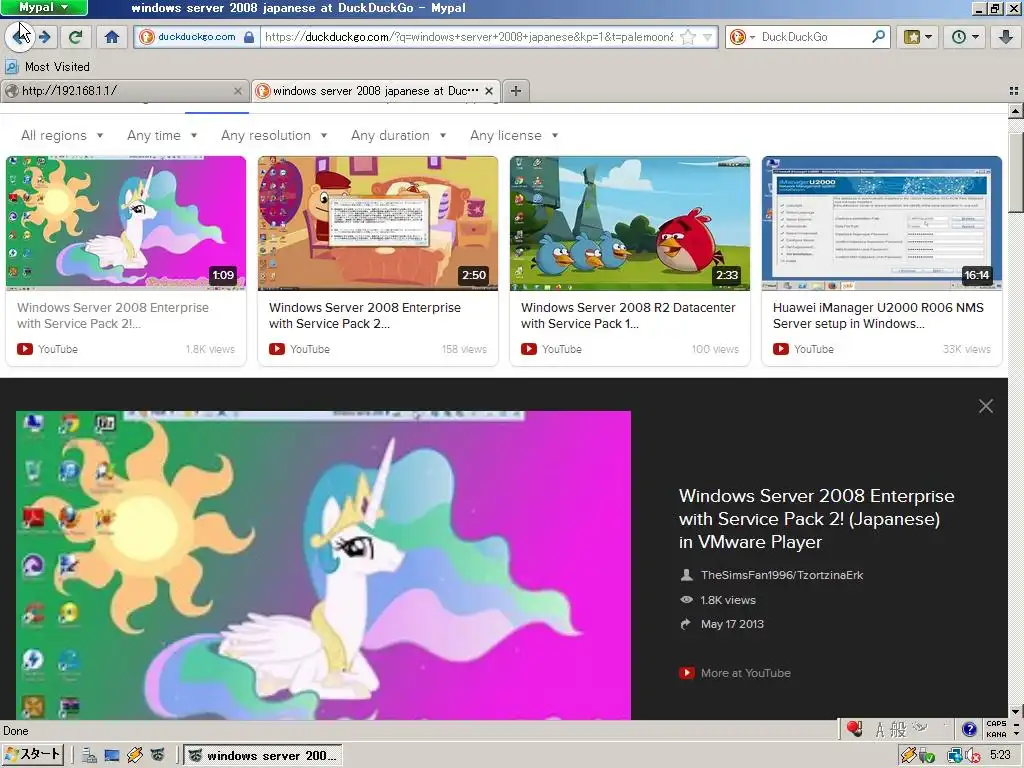
Task: Click the IME input mode A icon
Action: point(880,729)
